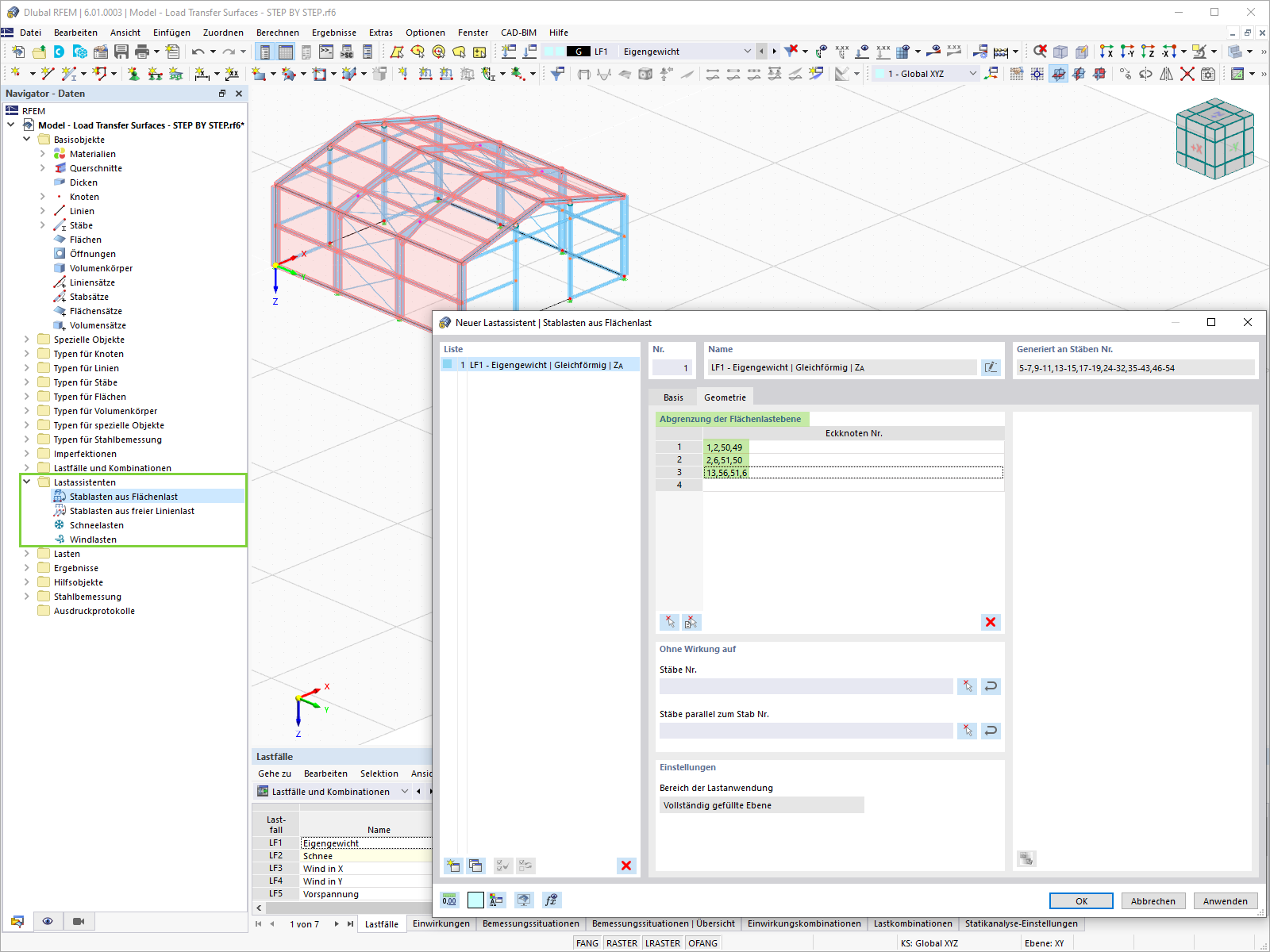The height and width of the screenshot is (952, 1270).
Task: Copy the selected load wizard
Action: pyautogui.click(x=475, y=866)
